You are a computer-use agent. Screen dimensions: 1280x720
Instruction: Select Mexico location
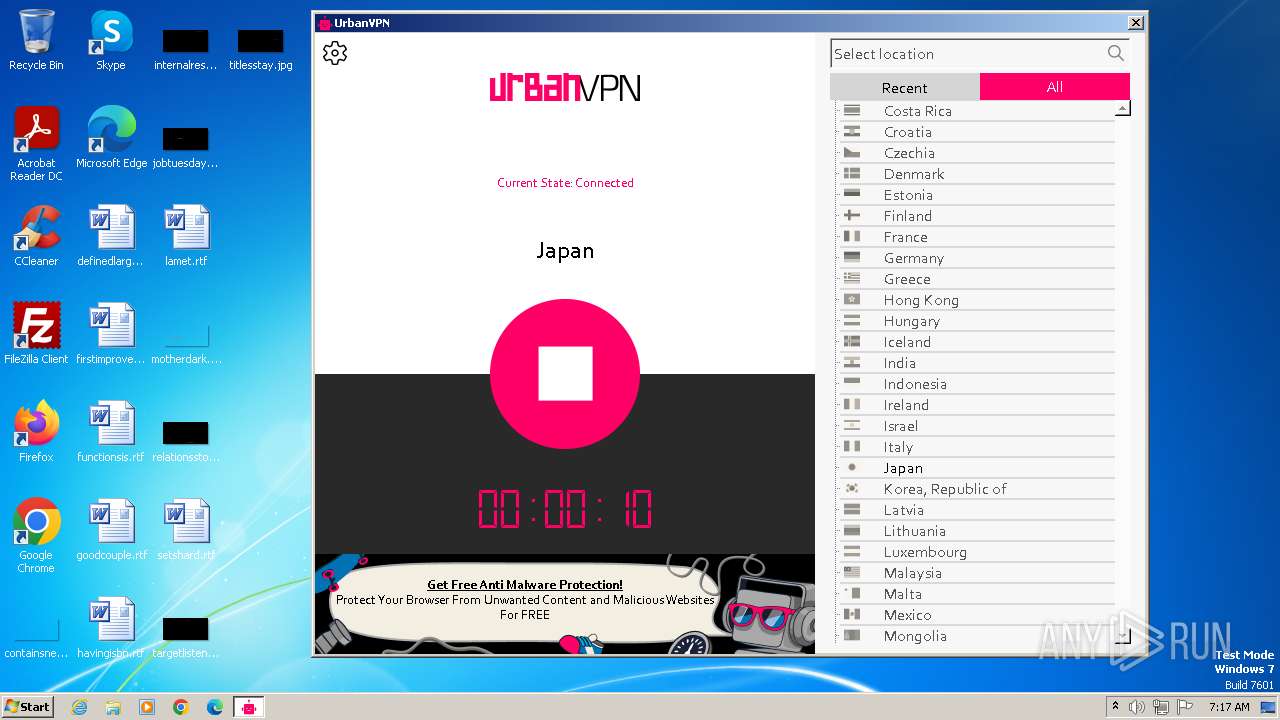(975, 615)
